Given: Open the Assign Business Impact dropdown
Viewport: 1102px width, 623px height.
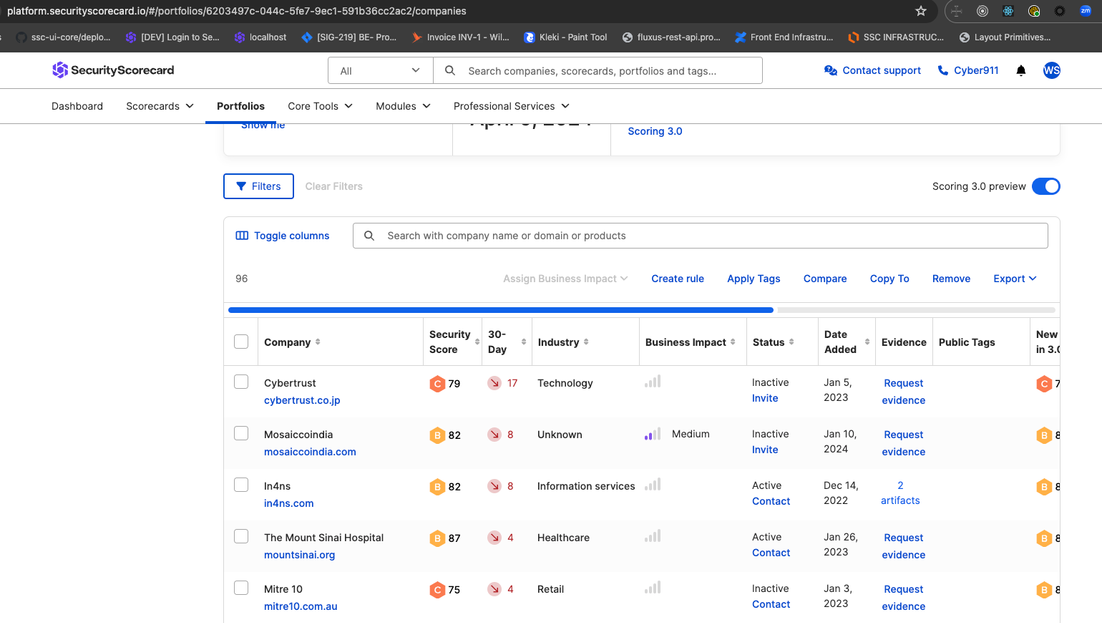Looking at the screenshot, I should click(x=565, y=278).
